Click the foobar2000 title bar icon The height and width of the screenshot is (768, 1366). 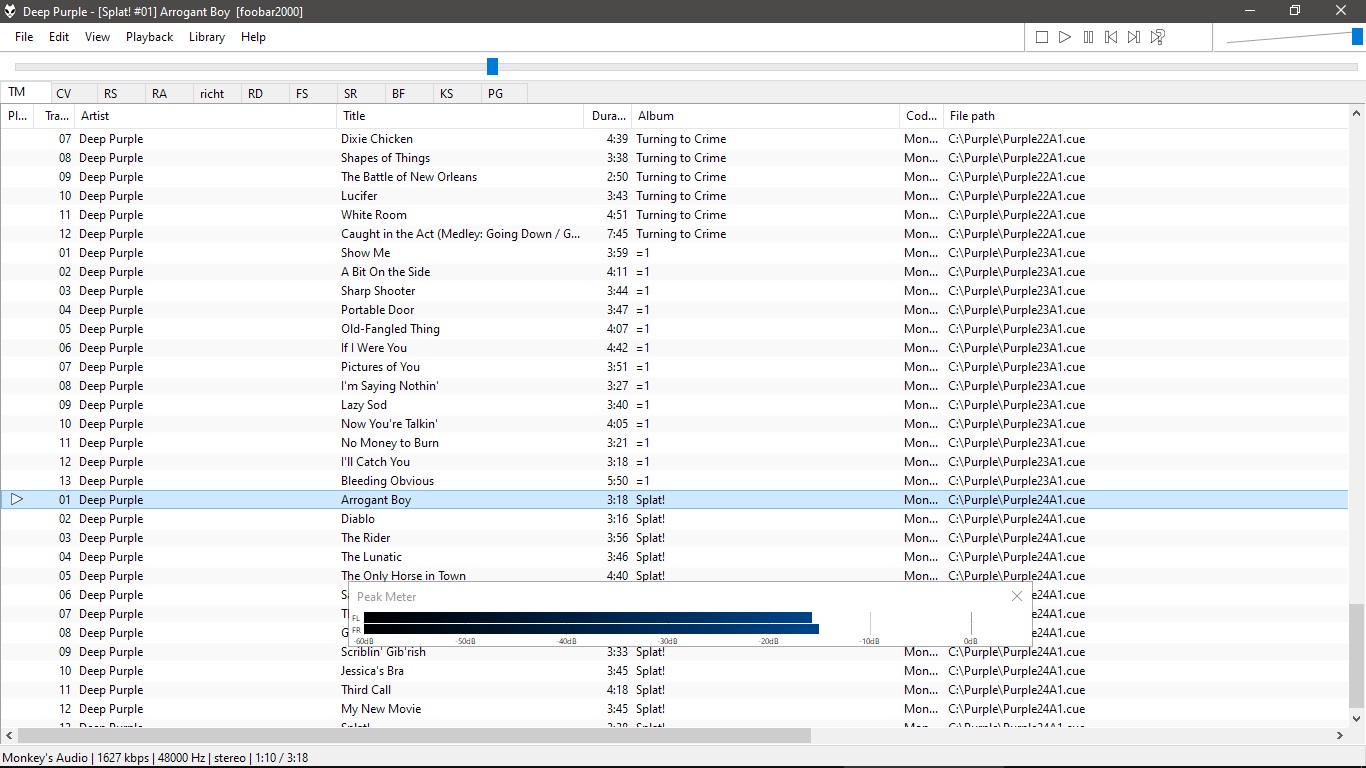pos(10,11)
